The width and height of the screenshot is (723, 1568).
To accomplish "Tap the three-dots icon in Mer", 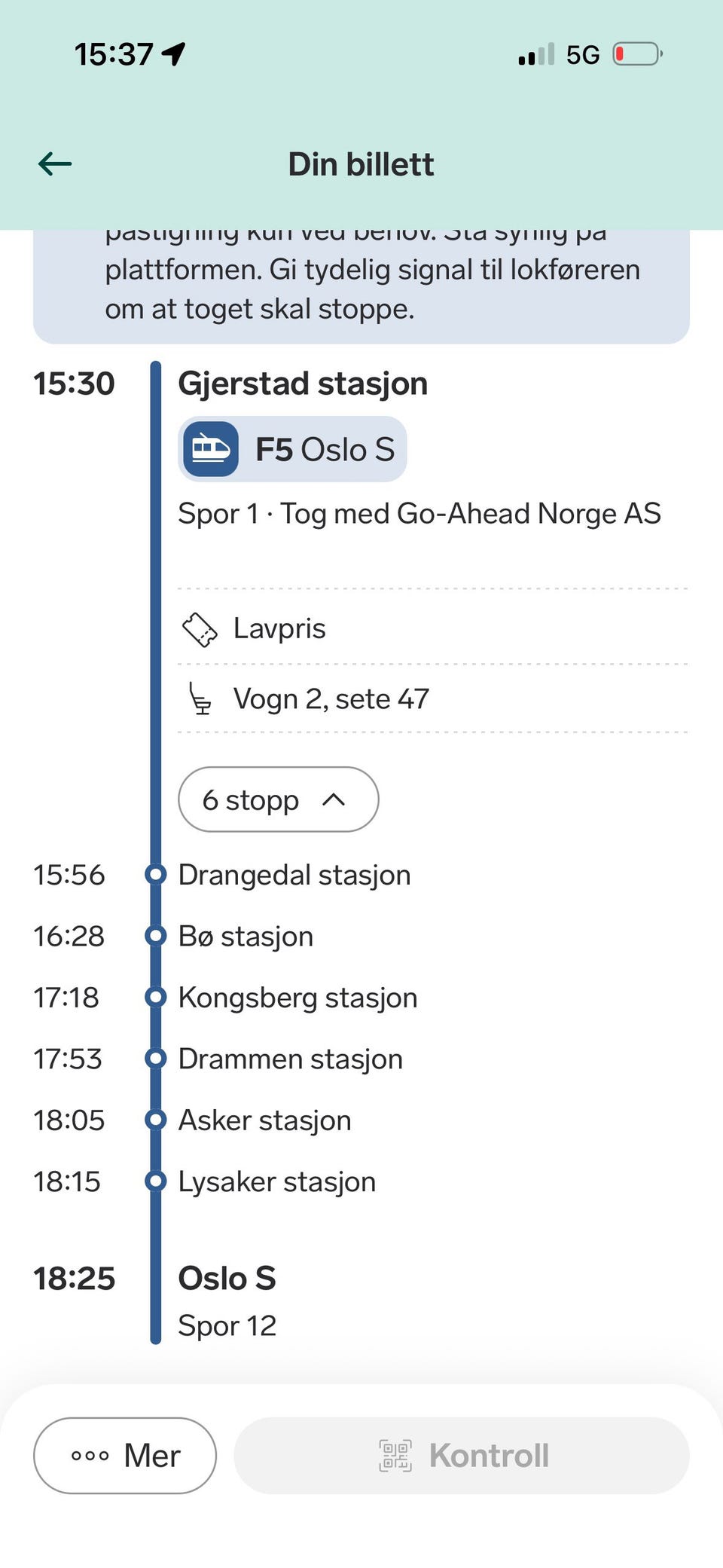I will tap(90, 1455).
